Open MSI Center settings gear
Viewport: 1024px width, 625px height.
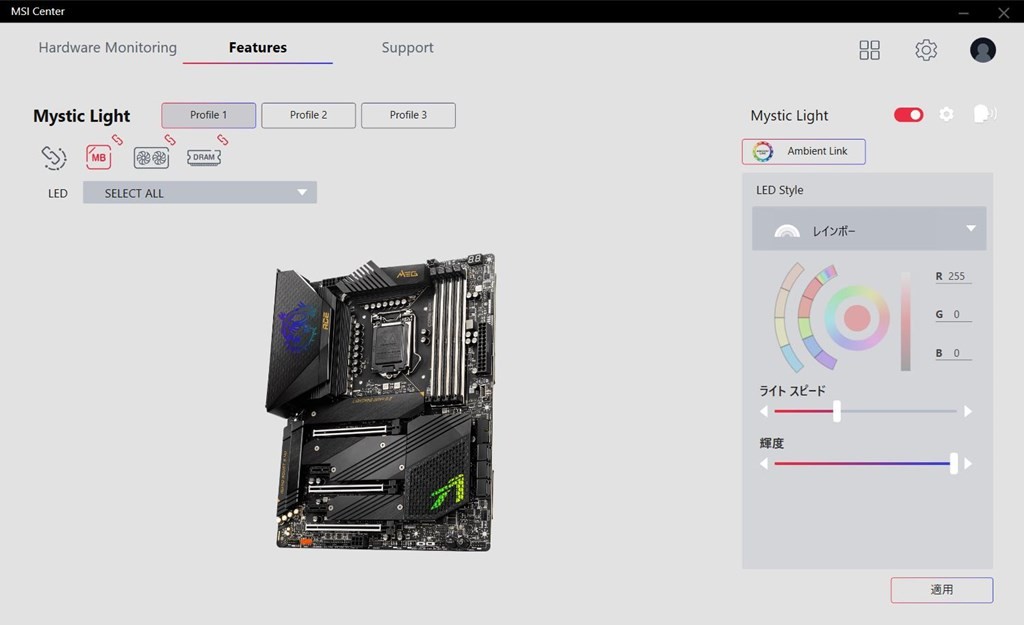click(x=926, y=50)
